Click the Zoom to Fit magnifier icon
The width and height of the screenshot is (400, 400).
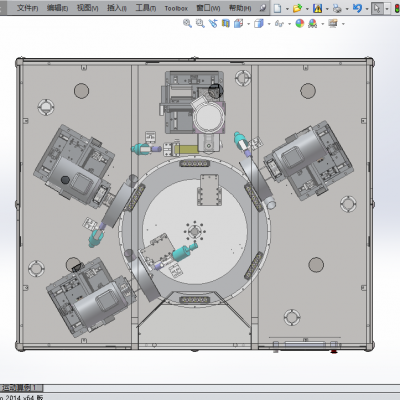[187, 23]
